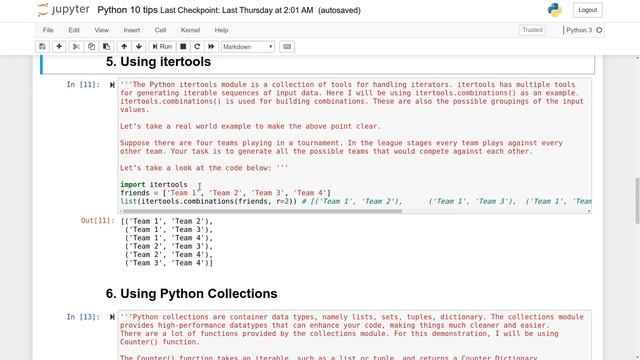
Task: Open the Insert menu
Action: [x=132, y=30]
